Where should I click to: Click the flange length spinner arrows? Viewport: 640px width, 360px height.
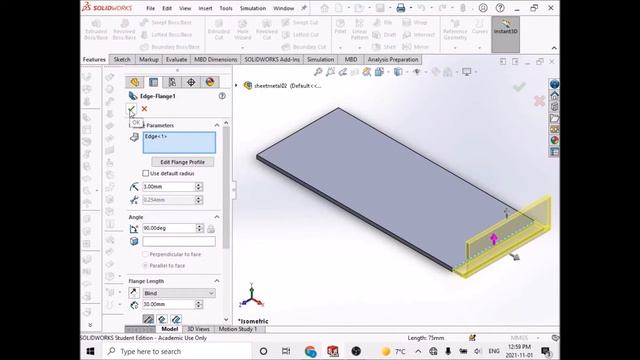point(199,304)
